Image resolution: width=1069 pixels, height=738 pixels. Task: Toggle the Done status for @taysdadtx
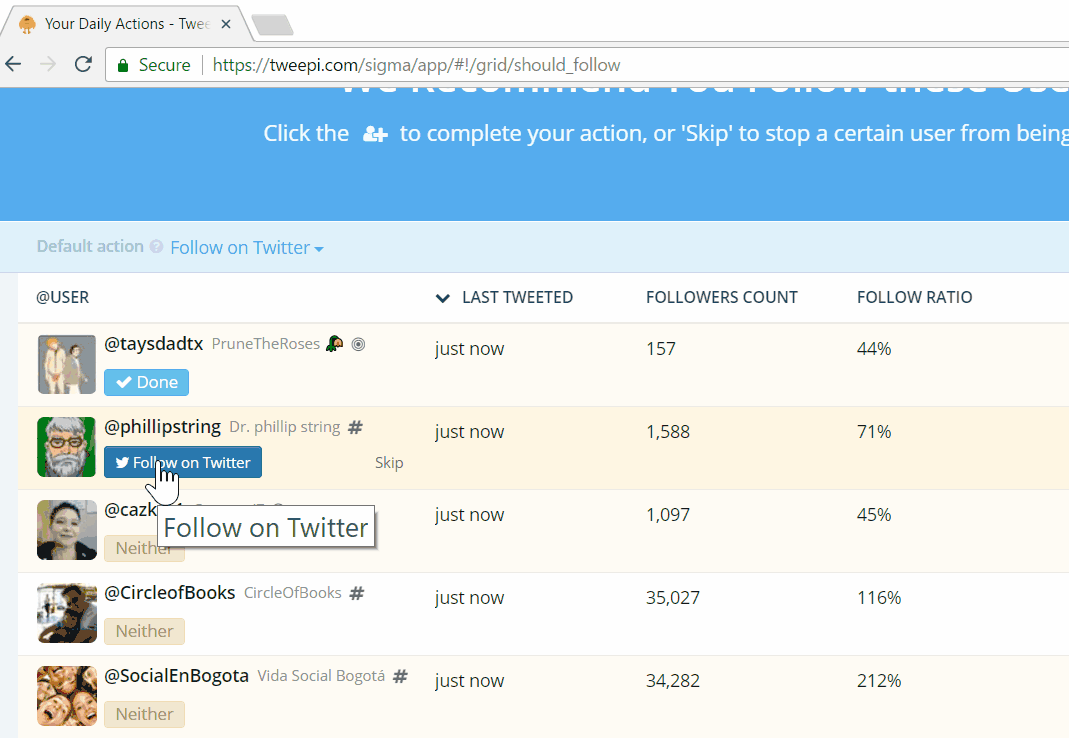pyautogui.click(x=146, y=382)
